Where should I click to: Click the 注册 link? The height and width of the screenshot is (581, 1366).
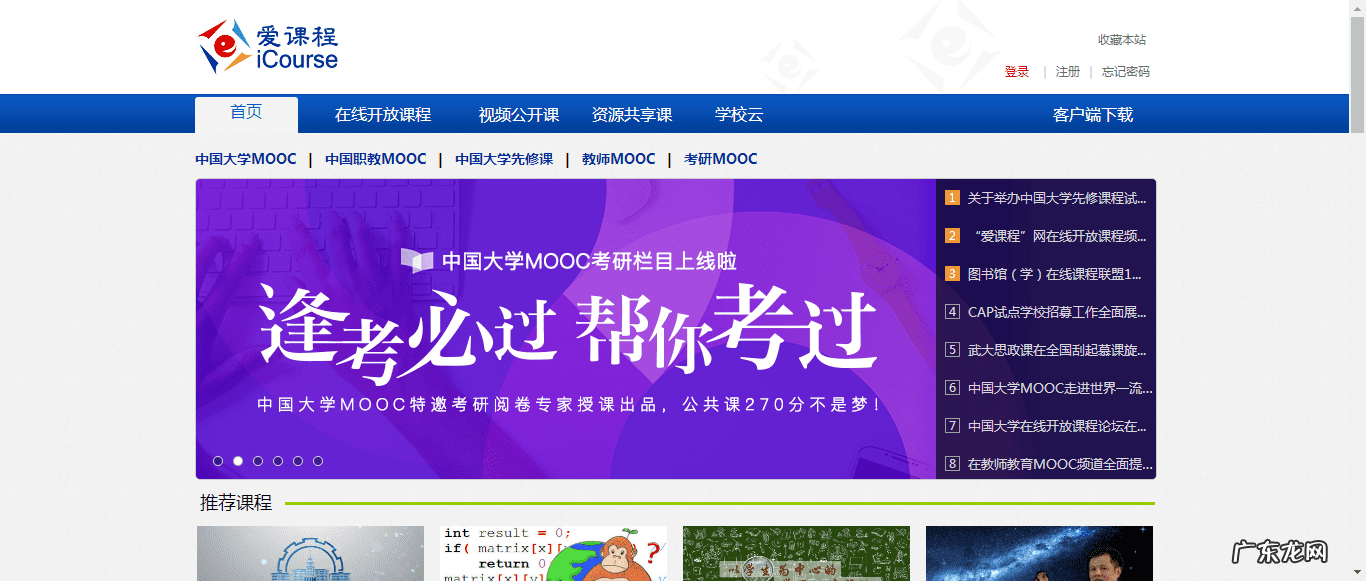point(1068,72)
